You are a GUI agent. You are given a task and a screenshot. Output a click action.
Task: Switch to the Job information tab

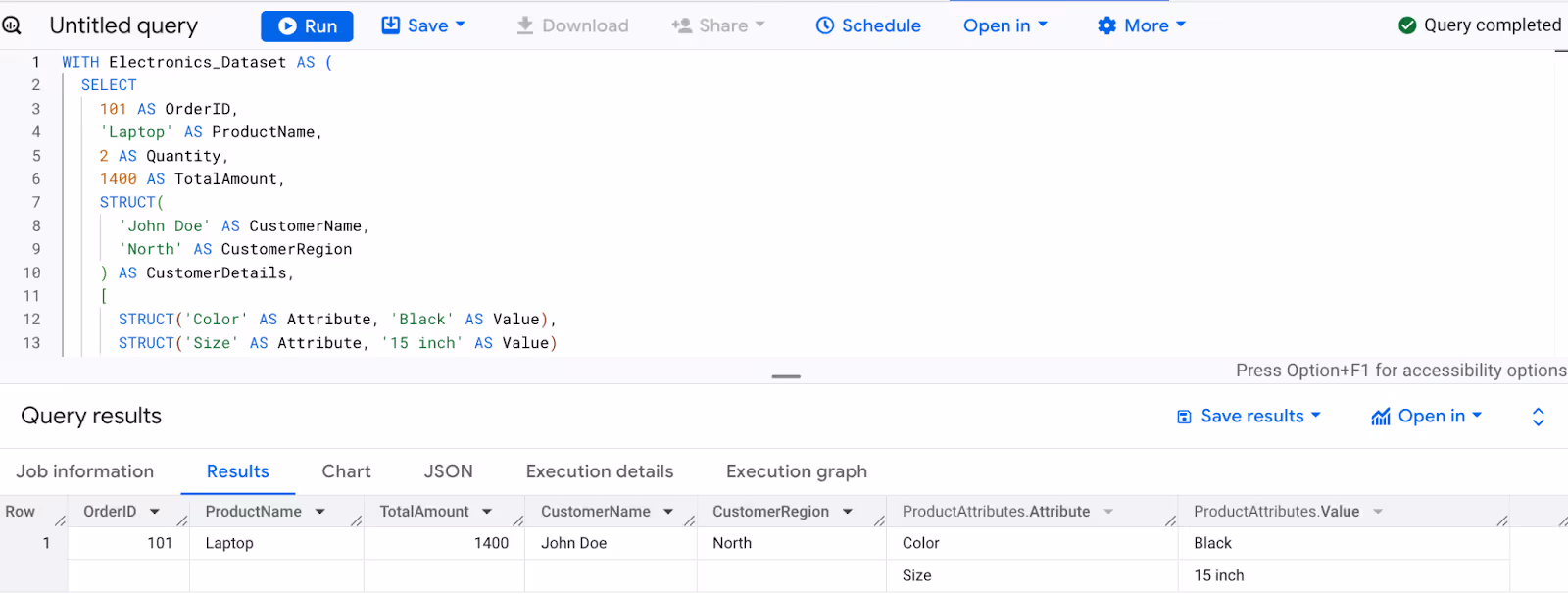coord(85,471)
